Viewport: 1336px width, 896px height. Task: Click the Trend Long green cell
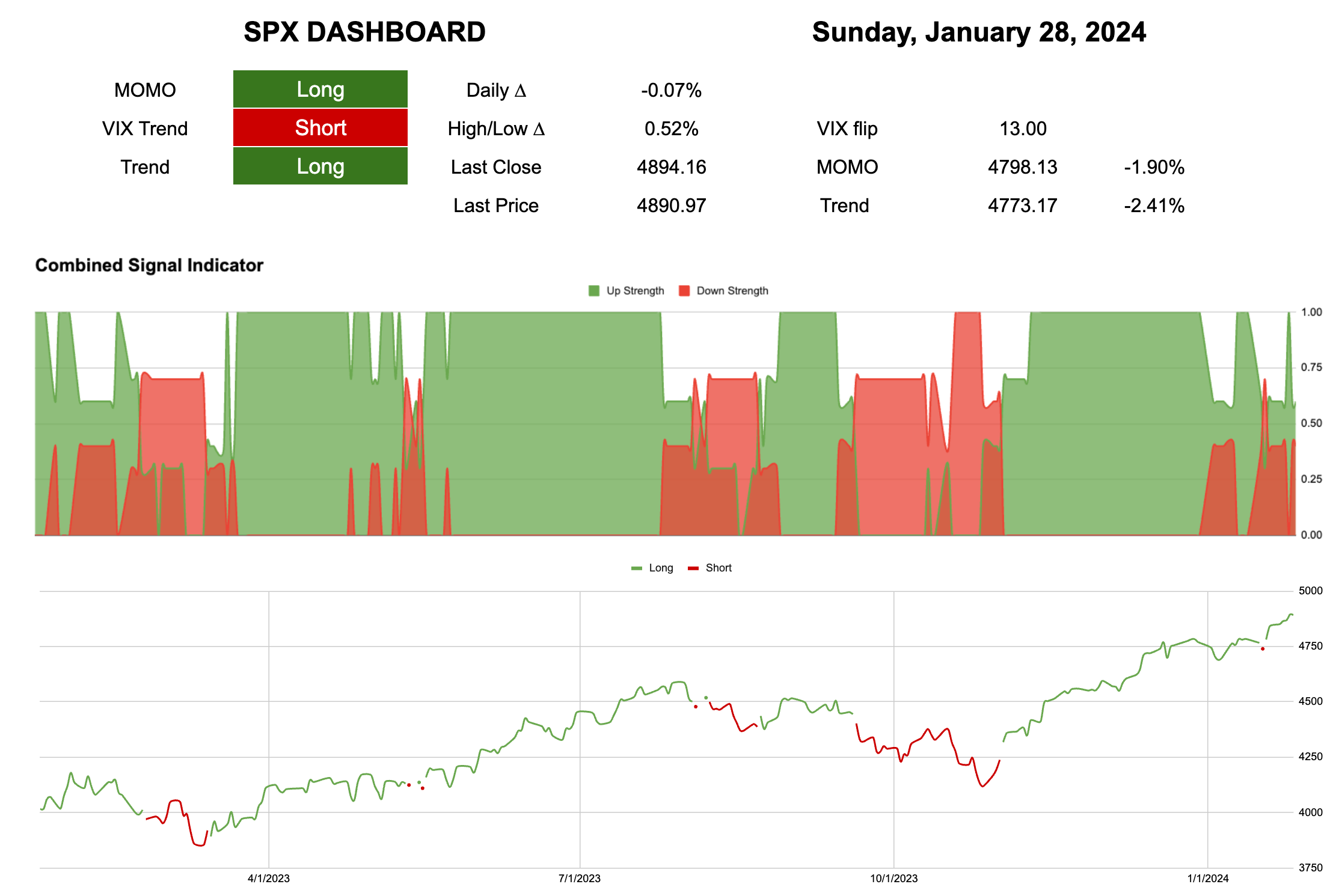point(320,166)
